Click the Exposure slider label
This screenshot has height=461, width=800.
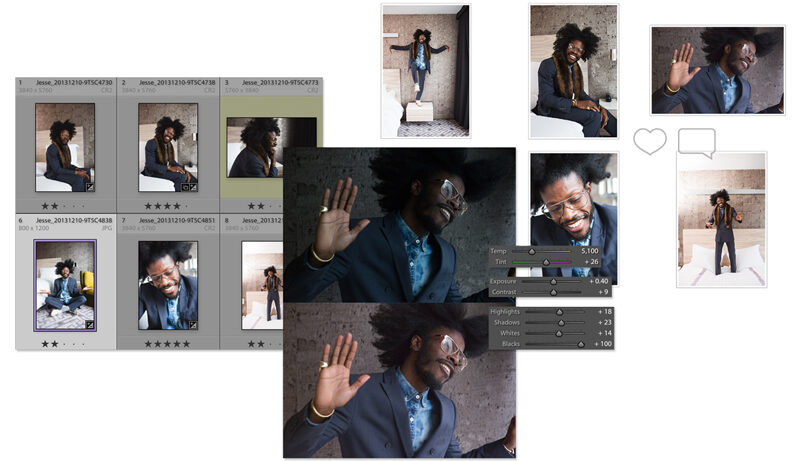[503, 281]
